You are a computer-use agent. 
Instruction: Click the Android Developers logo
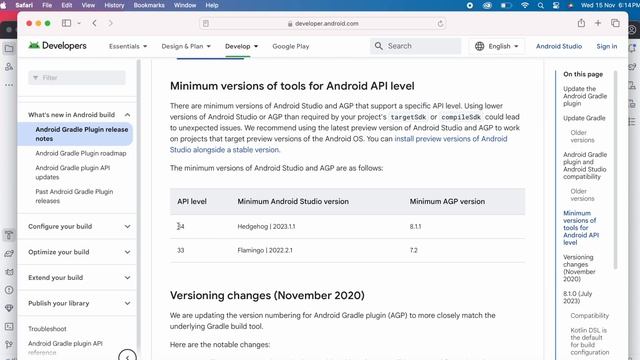58,46
